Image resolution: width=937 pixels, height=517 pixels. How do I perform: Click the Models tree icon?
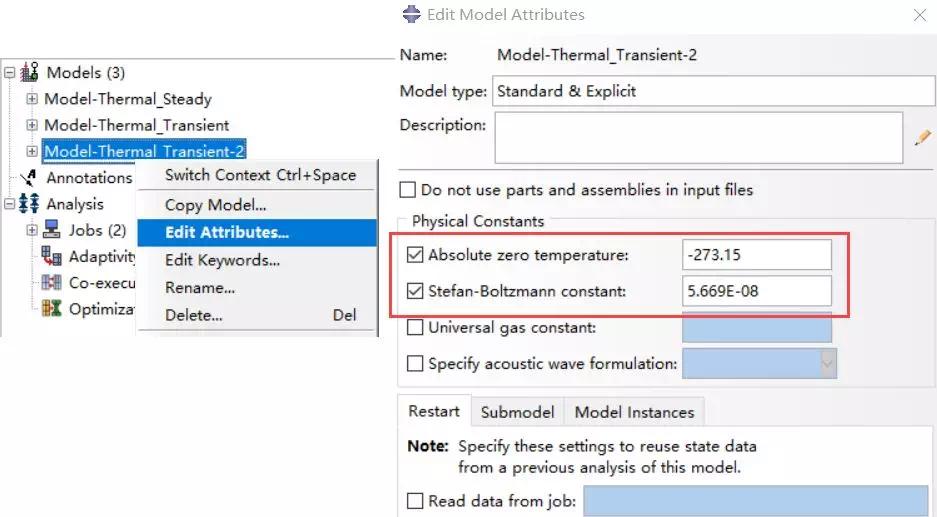tap(30, 72)
